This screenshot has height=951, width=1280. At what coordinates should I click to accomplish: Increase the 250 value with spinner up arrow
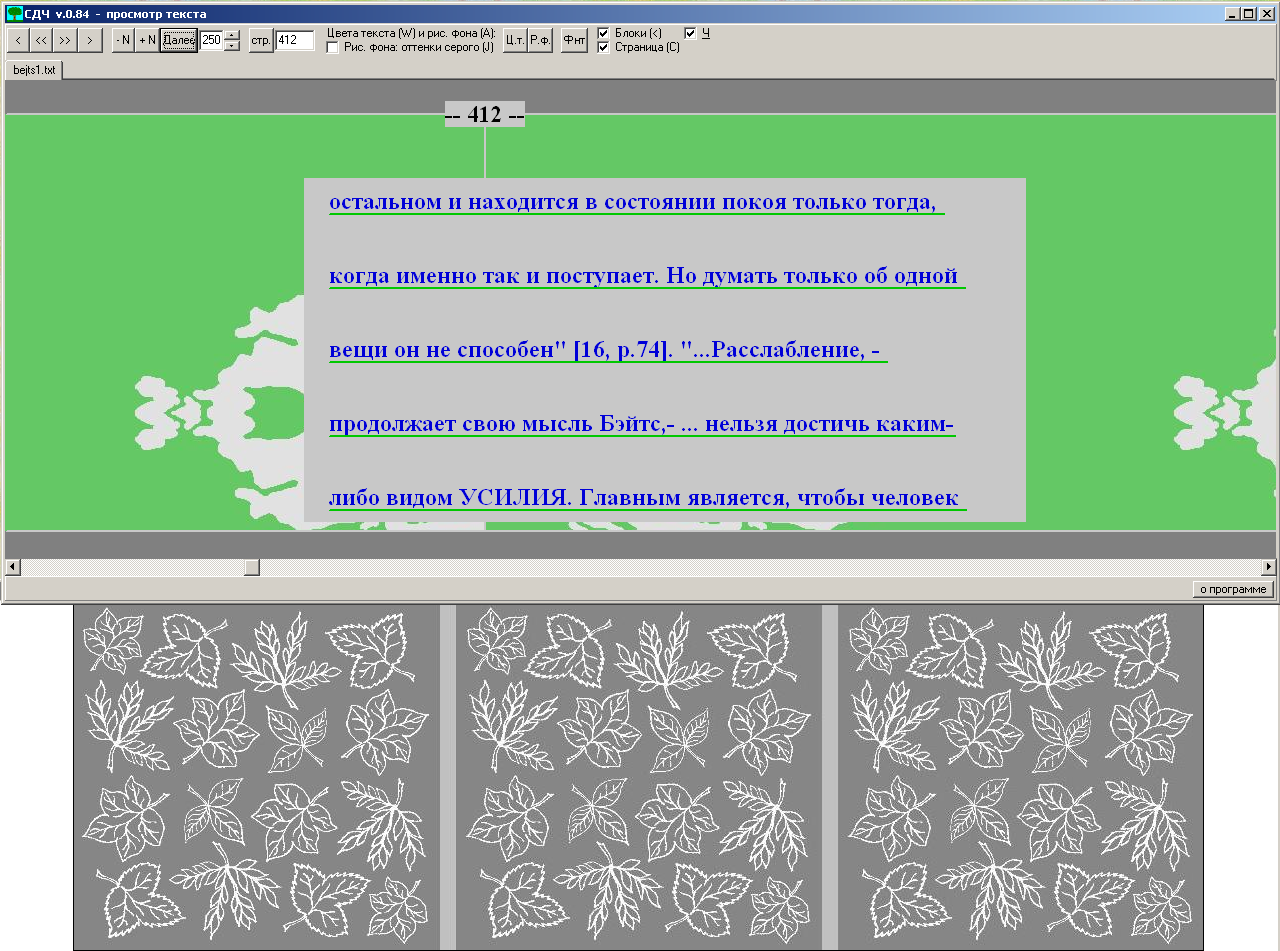[x=232, y=35]
